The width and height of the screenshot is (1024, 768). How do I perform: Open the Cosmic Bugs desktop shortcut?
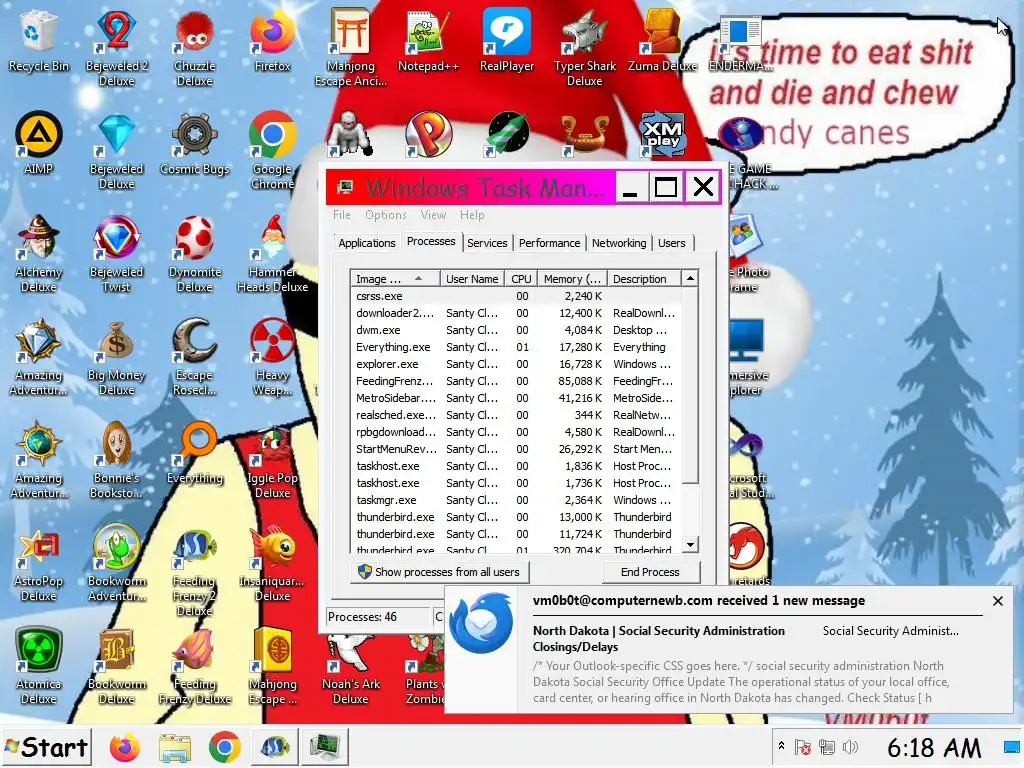tap(195, 142)
